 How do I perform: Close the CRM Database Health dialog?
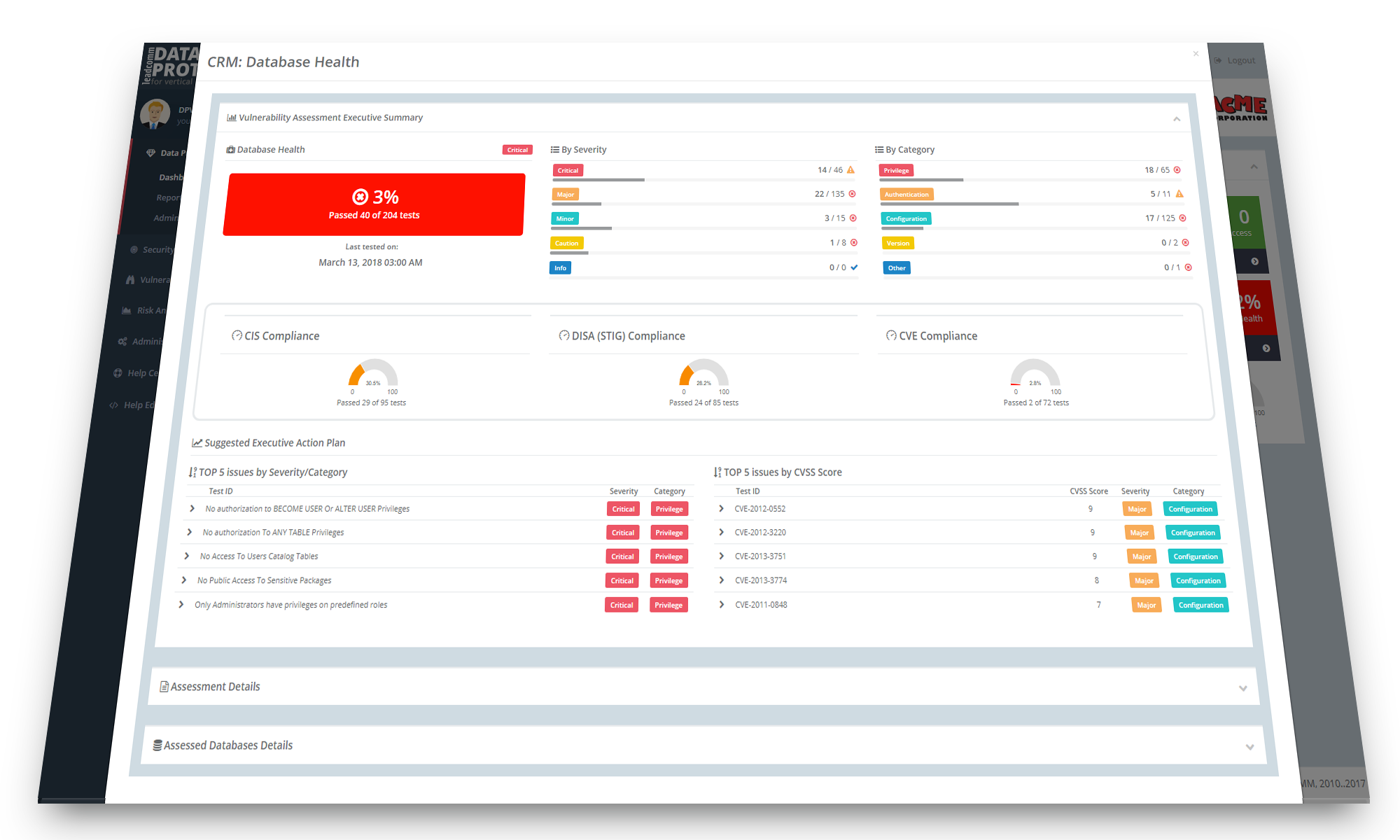pyautogui.click(x=1196, y=54)
